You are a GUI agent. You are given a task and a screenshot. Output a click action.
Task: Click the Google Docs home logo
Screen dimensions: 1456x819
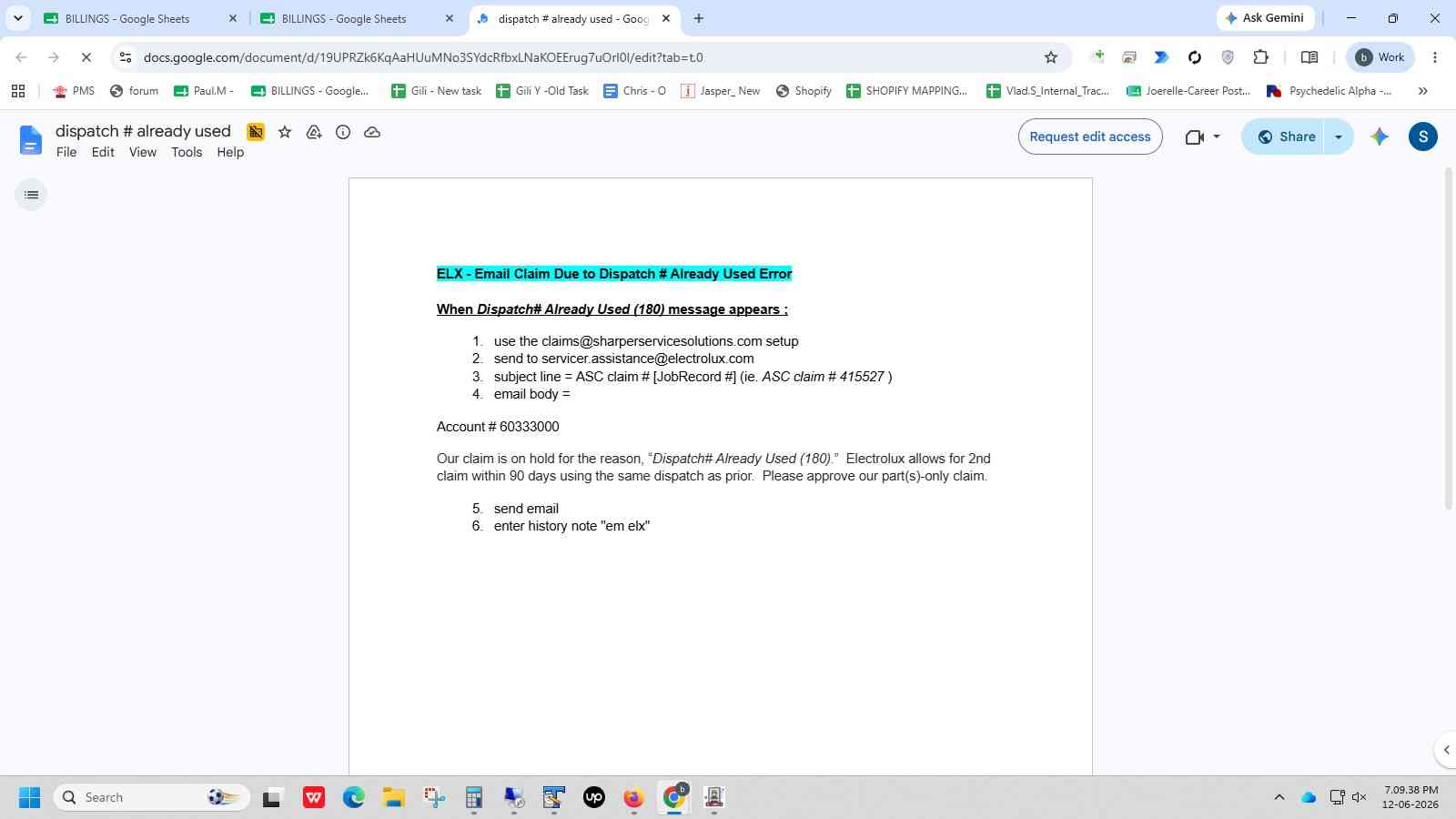pos(30,140)
